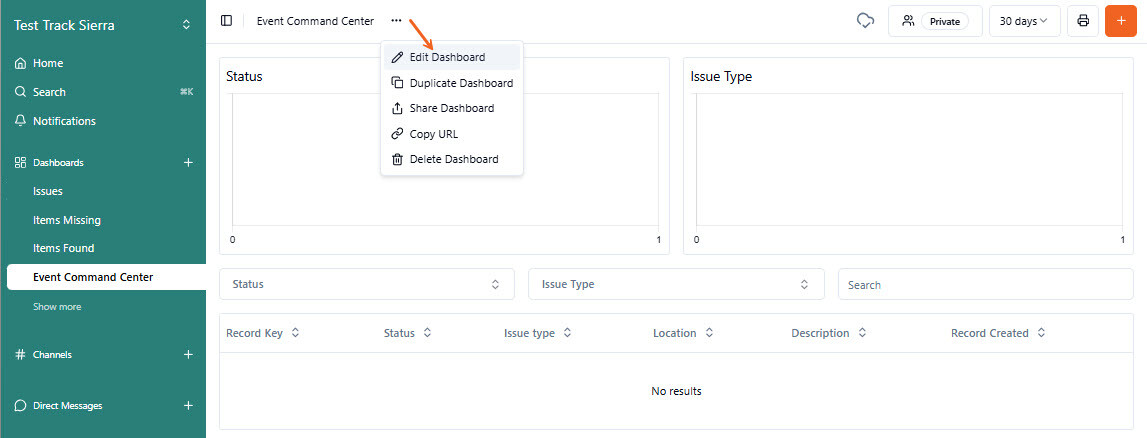The width and height of the screenshot is (1147, 438).
Task: Select Event Command Center in the sidebar
Action: (106, 277)
